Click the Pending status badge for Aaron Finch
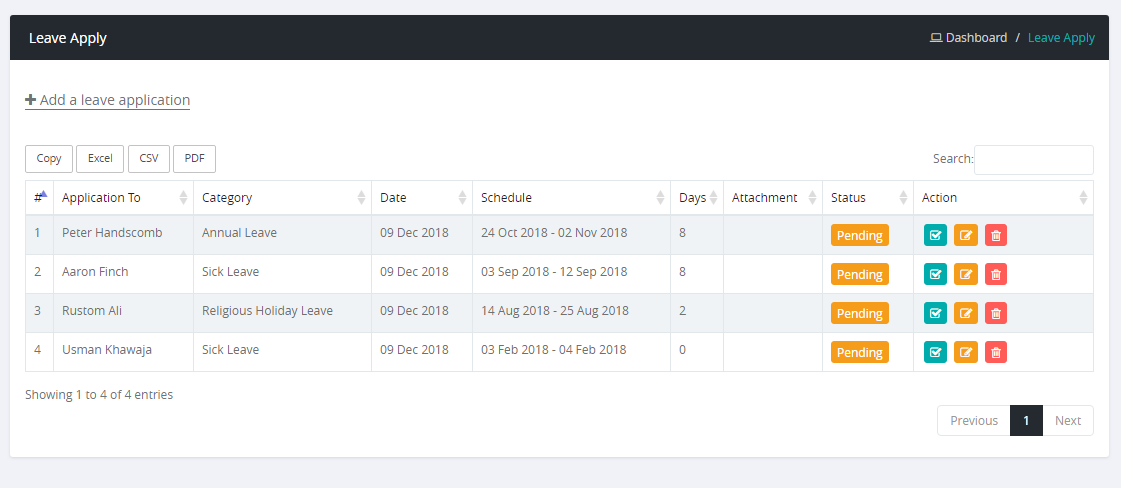This screenshot has width=1121, height=488. click(x=859, y=275)
